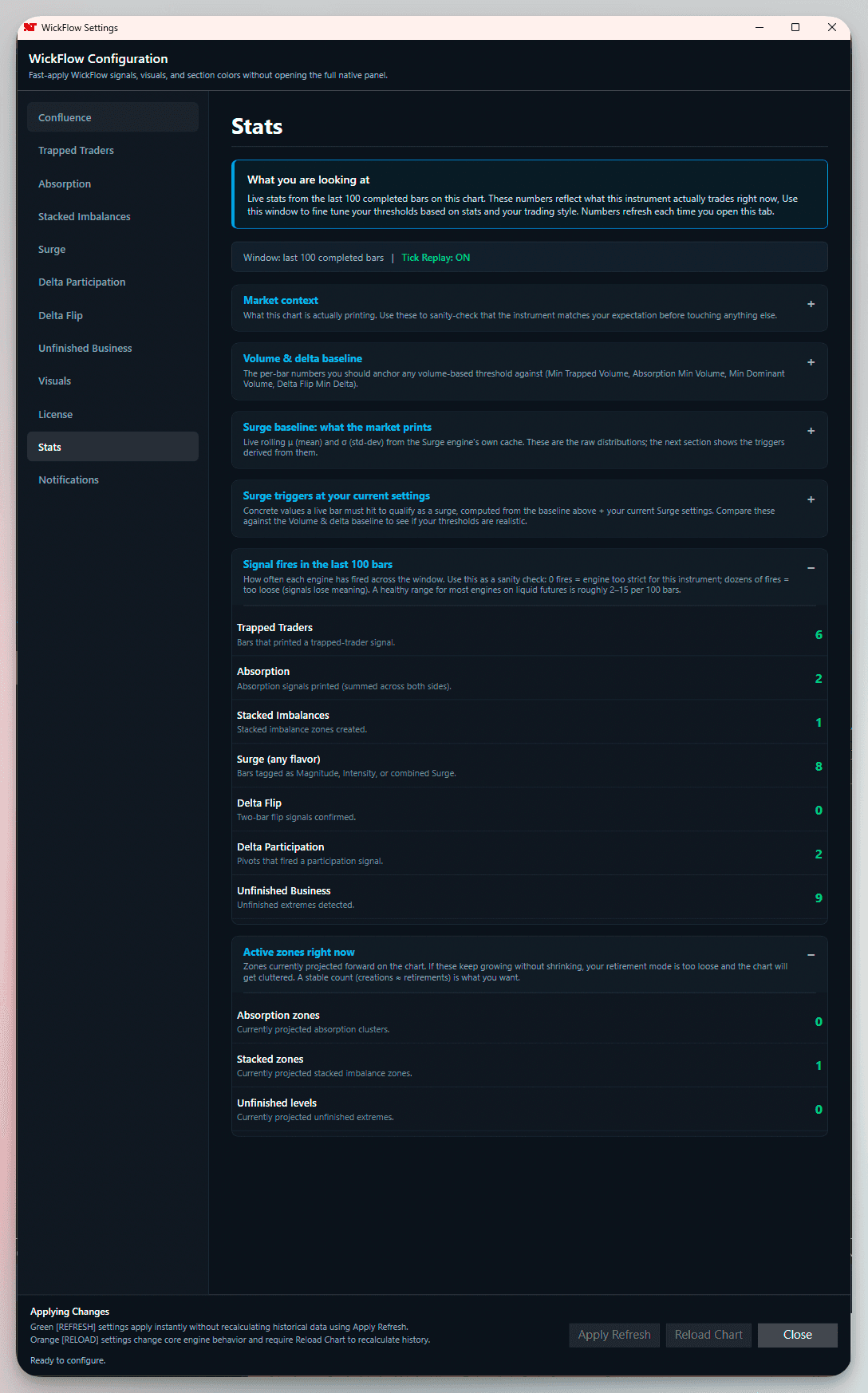Collapse Signal fires in last 100 bars
Screen dimensions: 868x1393
point(811,568)
